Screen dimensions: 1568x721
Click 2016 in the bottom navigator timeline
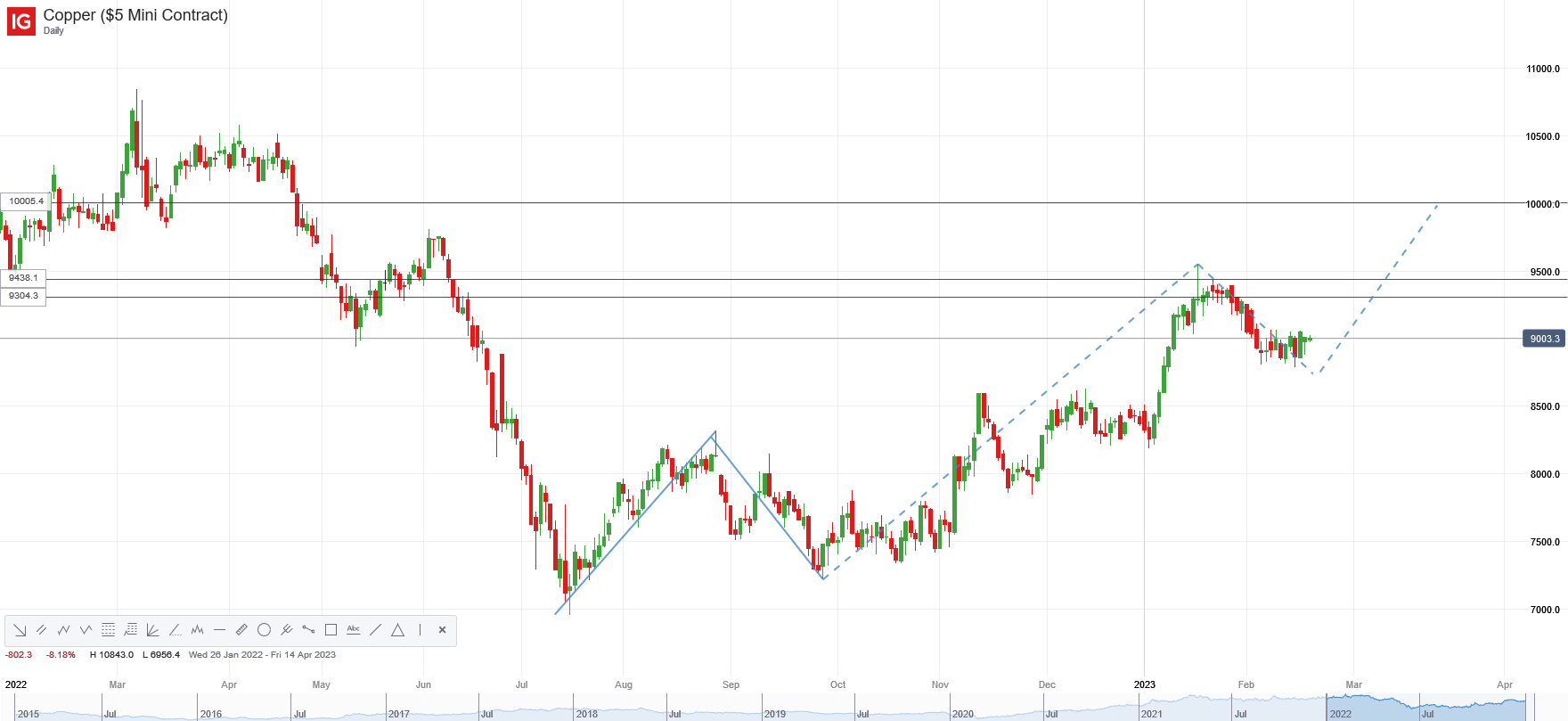[x=210, y=714]
